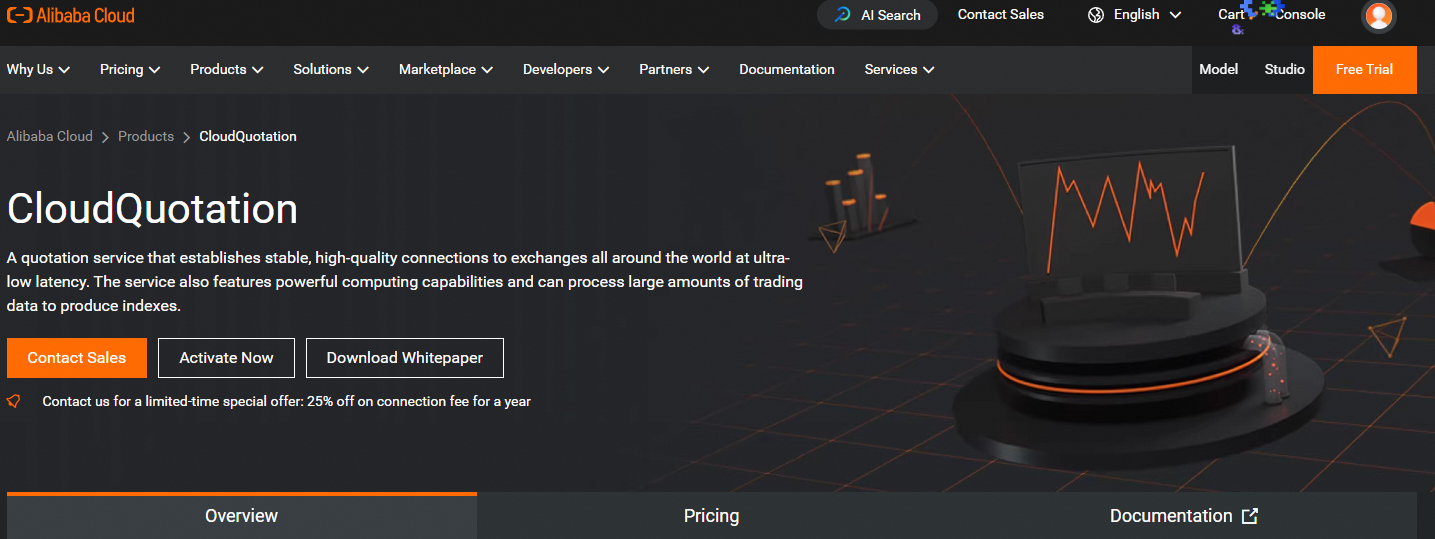
Task: Switch to the Pricing tab
Action: pyautogui.click(x=711, y=516)
